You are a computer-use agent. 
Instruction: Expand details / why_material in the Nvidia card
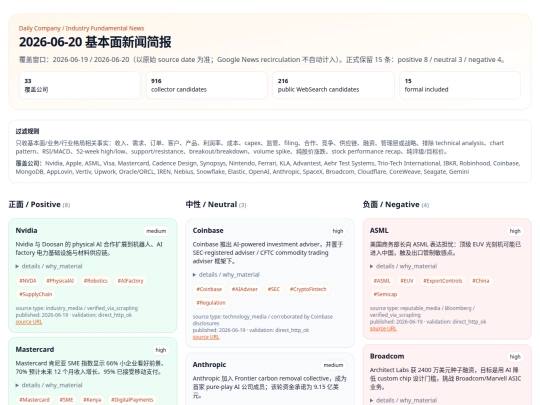[x=49, y=266]
